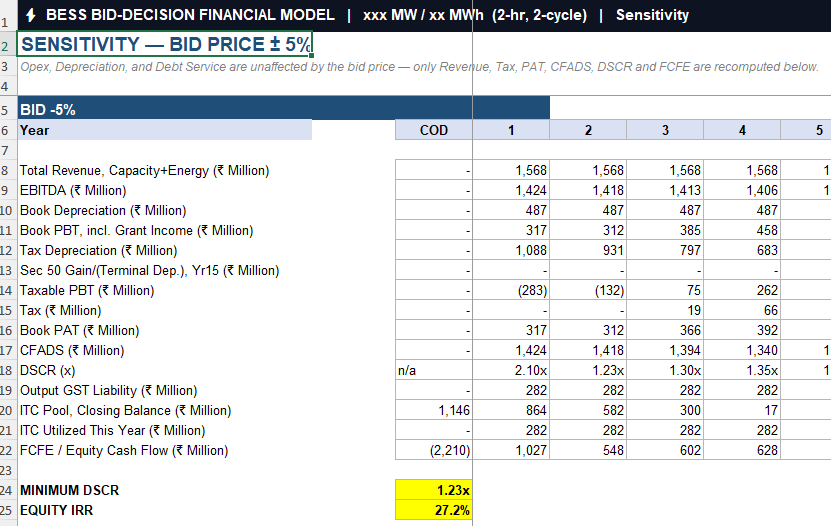
Task: Select Year 3 ITC Pool balance 300
Action: tap(665, 411)
